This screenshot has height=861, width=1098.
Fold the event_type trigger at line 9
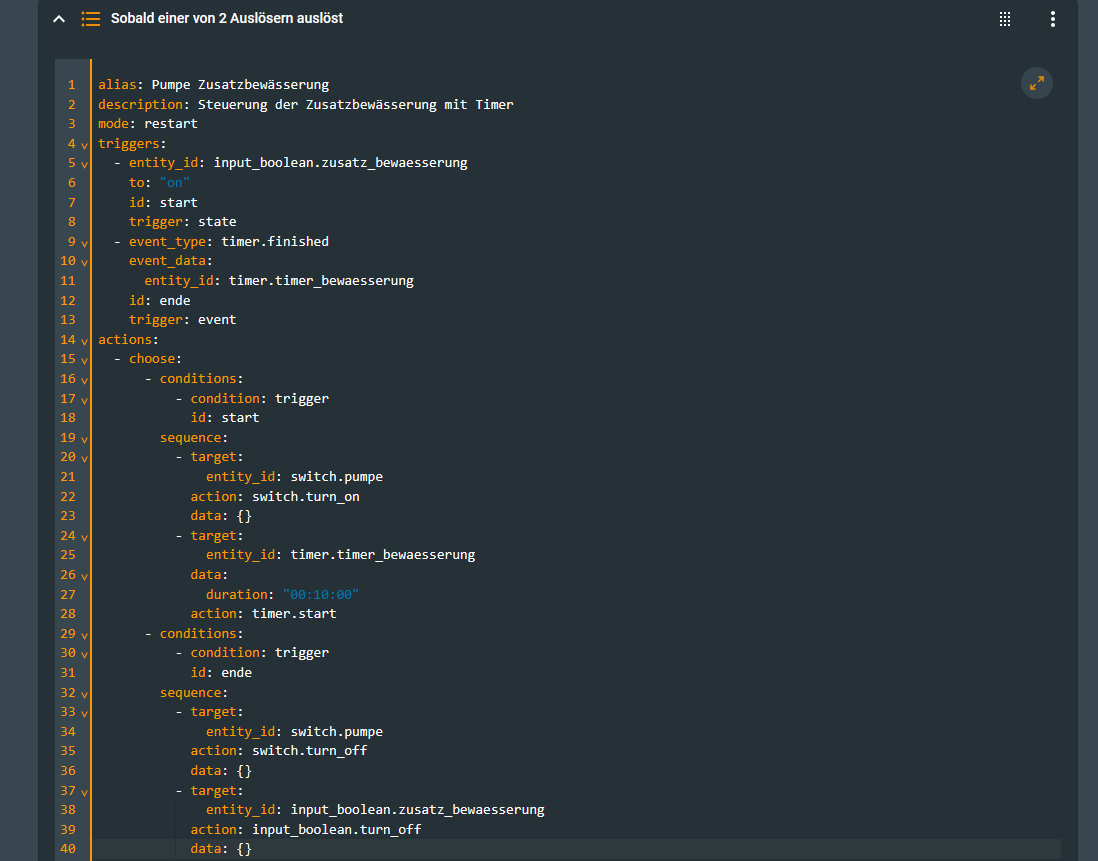point(84,243)
